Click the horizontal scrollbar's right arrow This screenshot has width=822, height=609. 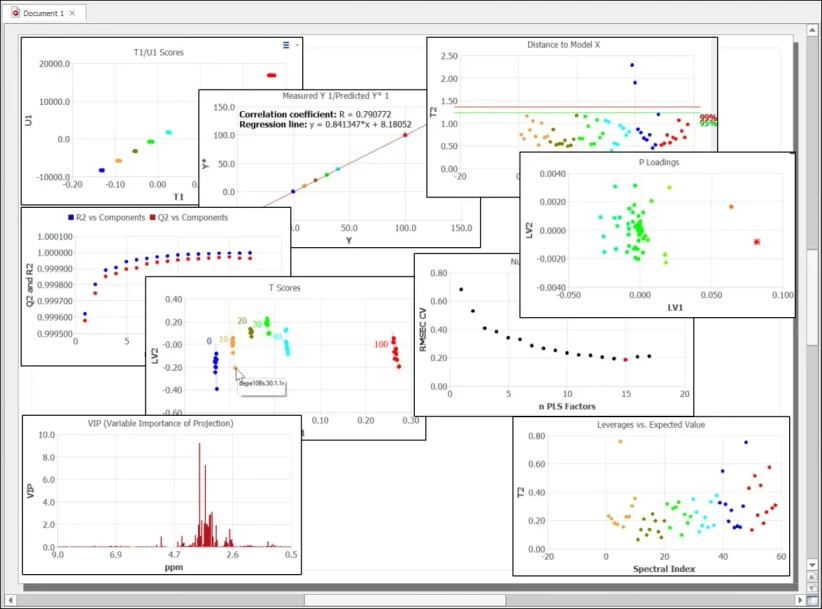point(801,600)
